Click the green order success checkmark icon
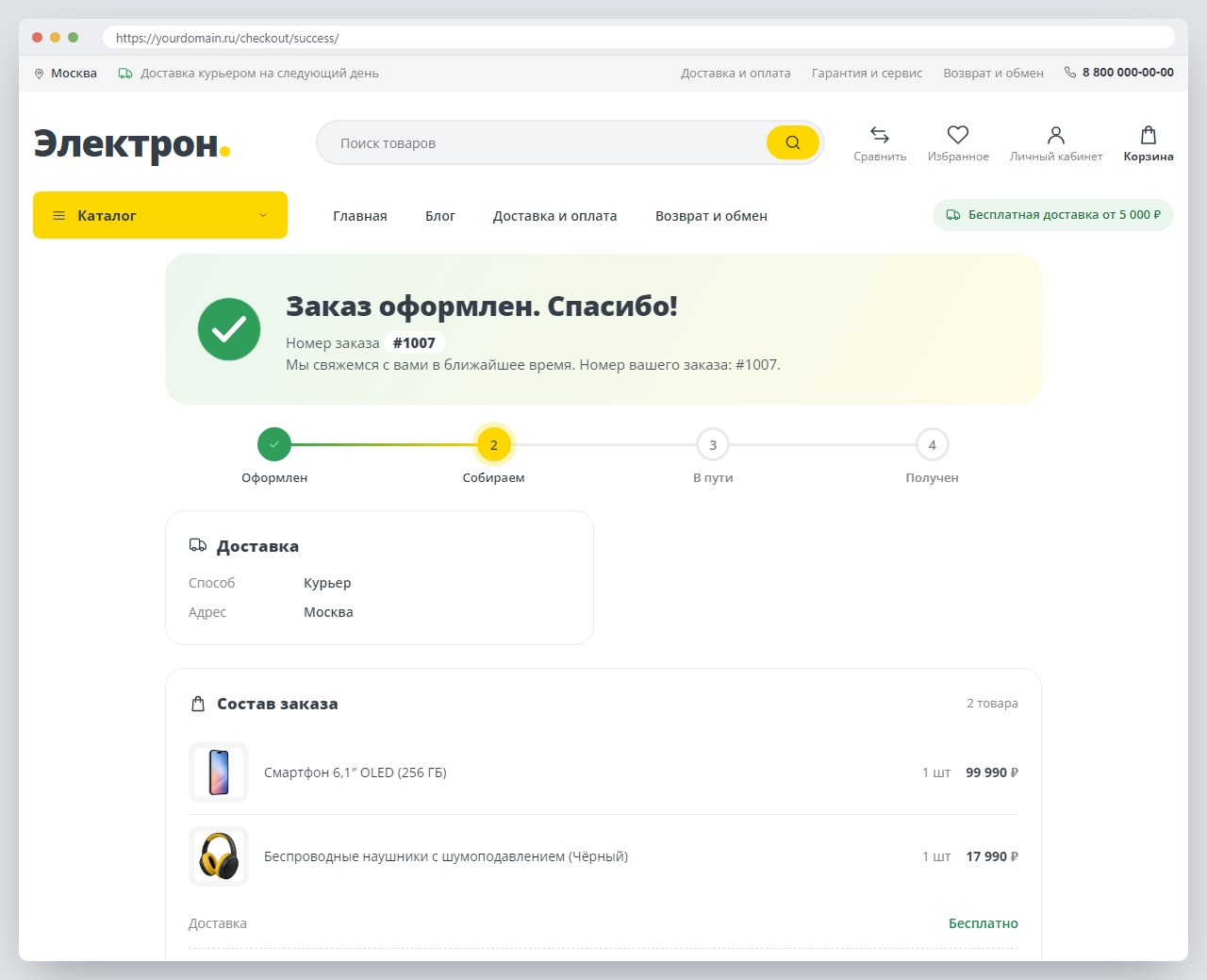 229,329
